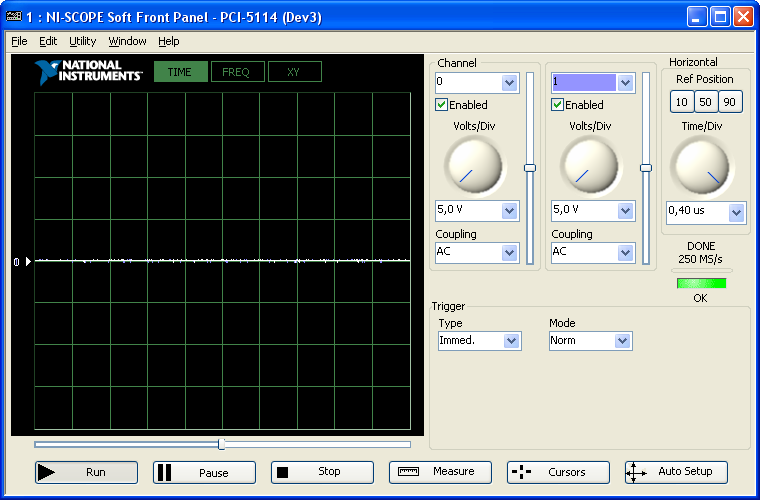Open the channel 0 selector dropdown
The height and width of the screenshot is (500, 760).
tap(509, 83)
